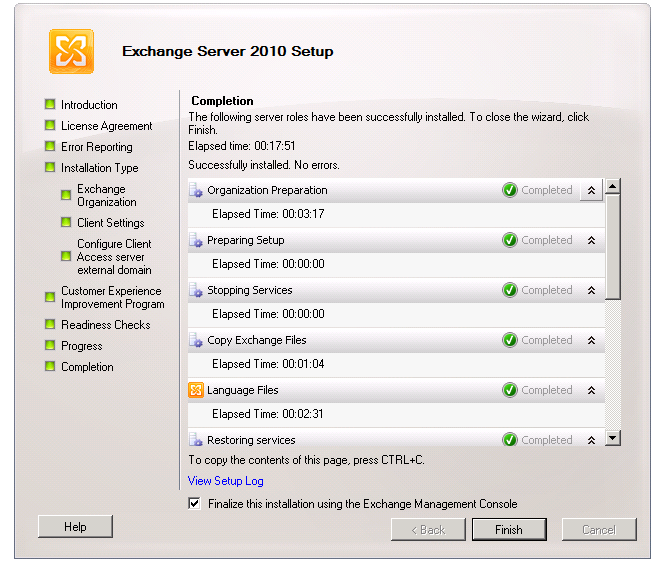Click Elapsed Time 00:01:04 text
The height and width of the screenshot is (562, 661).
pos(268,364)
